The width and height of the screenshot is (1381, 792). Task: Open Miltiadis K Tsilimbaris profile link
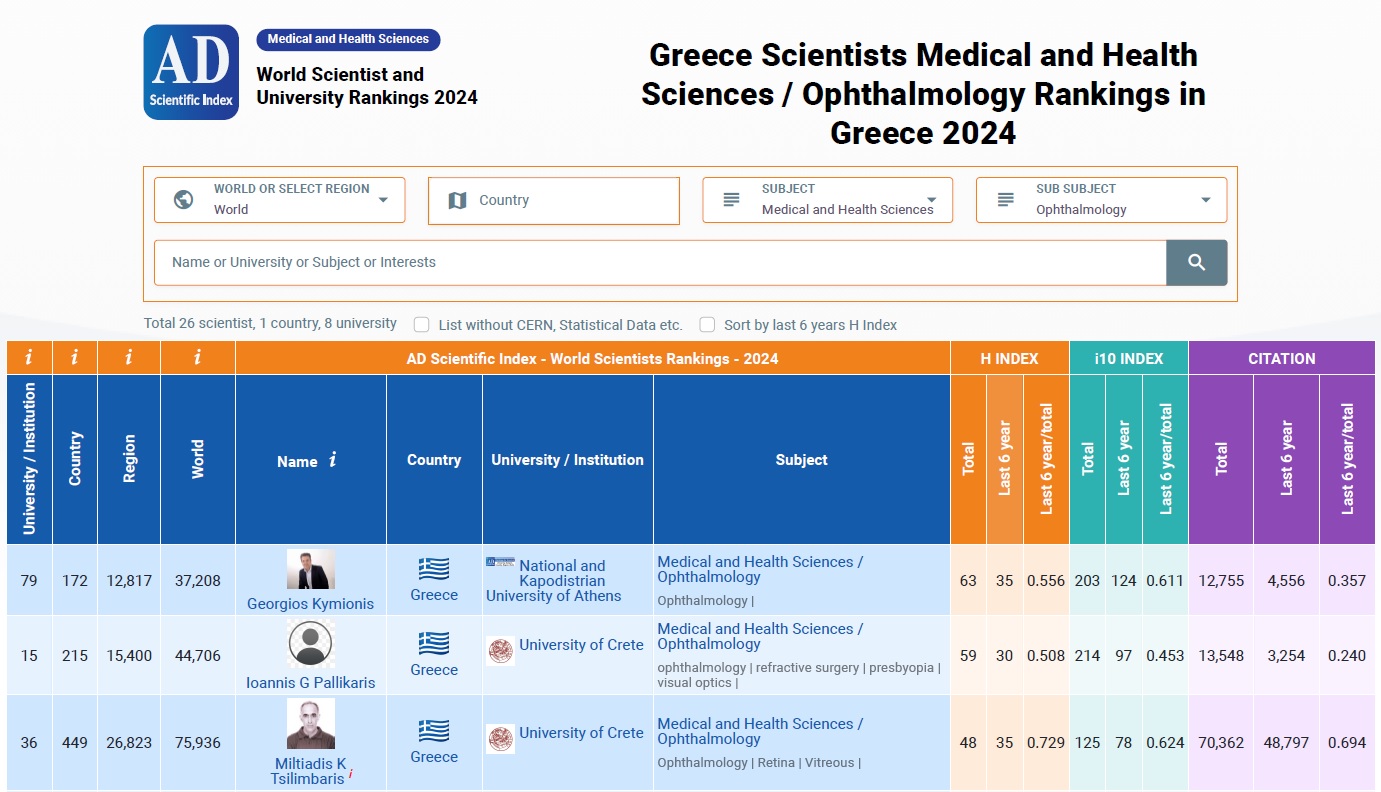(310, 771)
